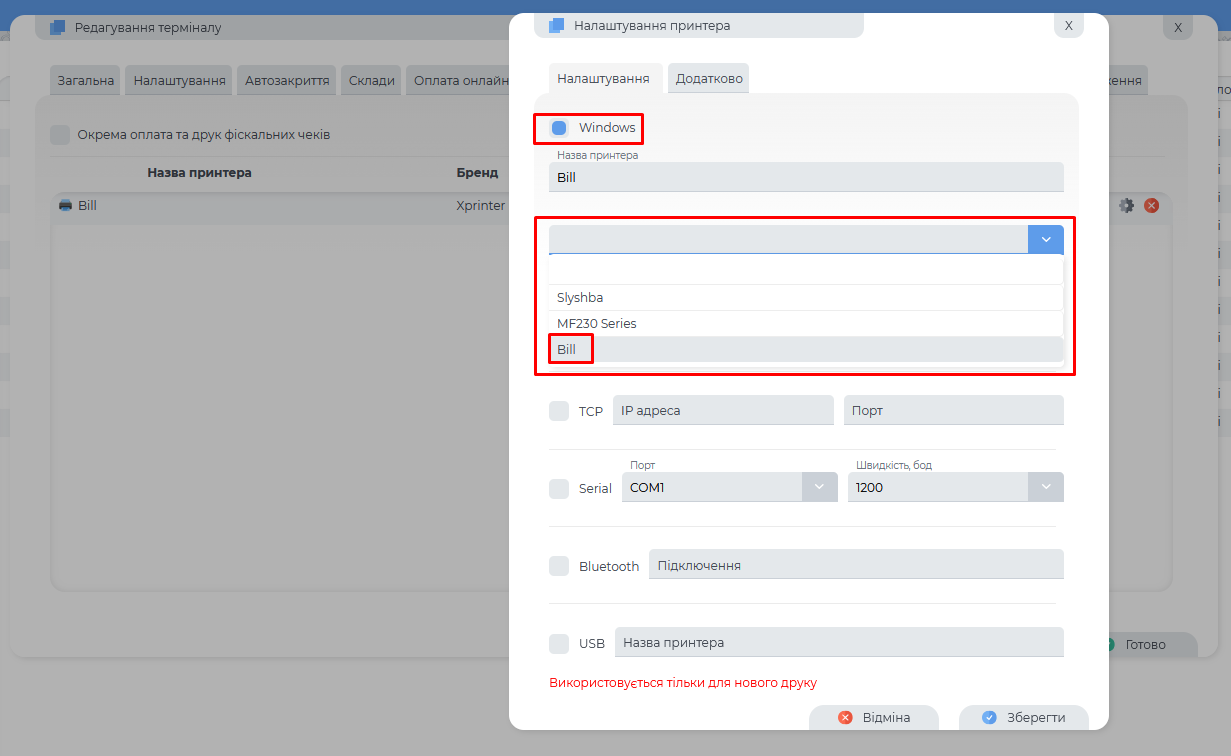Image resolution: width=1231 pixels, height=756 pixels.
Task: Click the red X icon on Відміна
Action: tap(845, 718)
